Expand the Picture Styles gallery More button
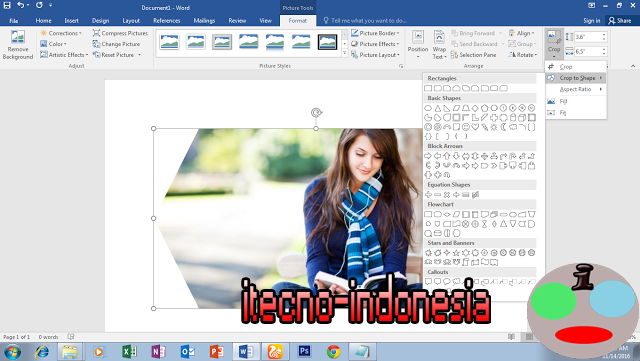 tap(344, 53)
